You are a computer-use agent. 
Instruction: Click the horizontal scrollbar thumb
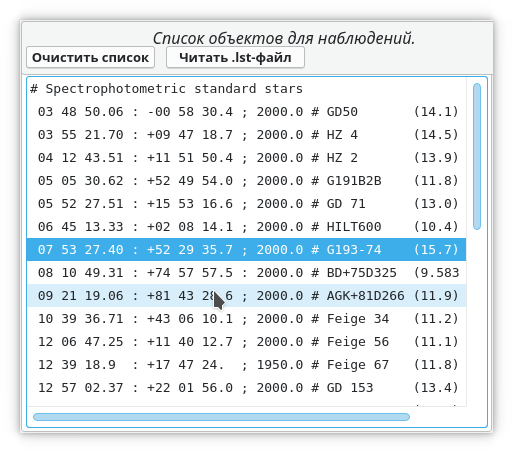(x=221, y=417)
